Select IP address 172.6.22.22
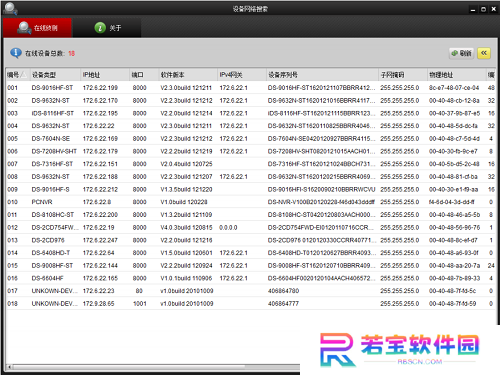The height and width of the screenshot is (375, 500). 98,126
